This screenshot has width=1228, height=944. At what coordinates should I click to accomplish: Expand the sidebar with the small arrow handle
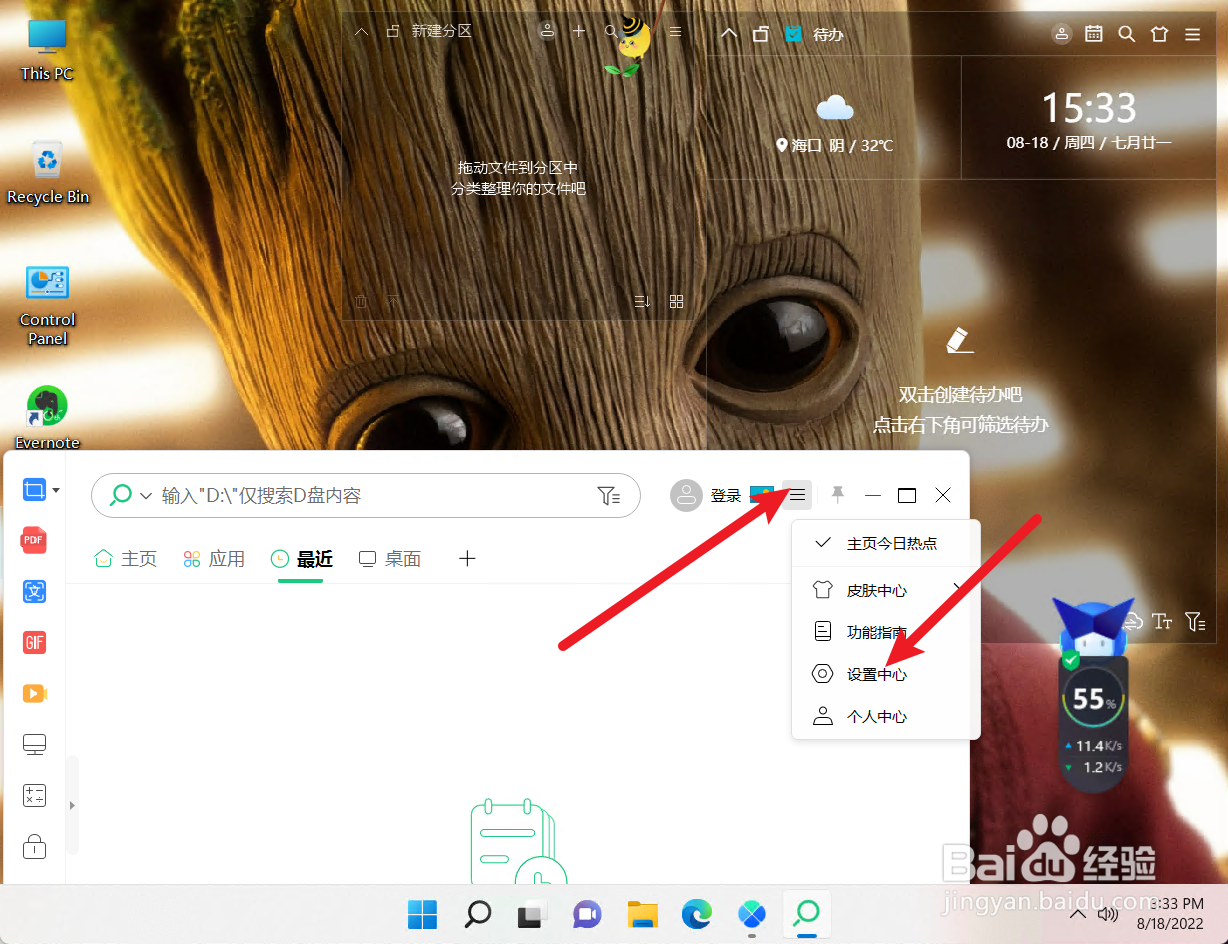(72, 805)
